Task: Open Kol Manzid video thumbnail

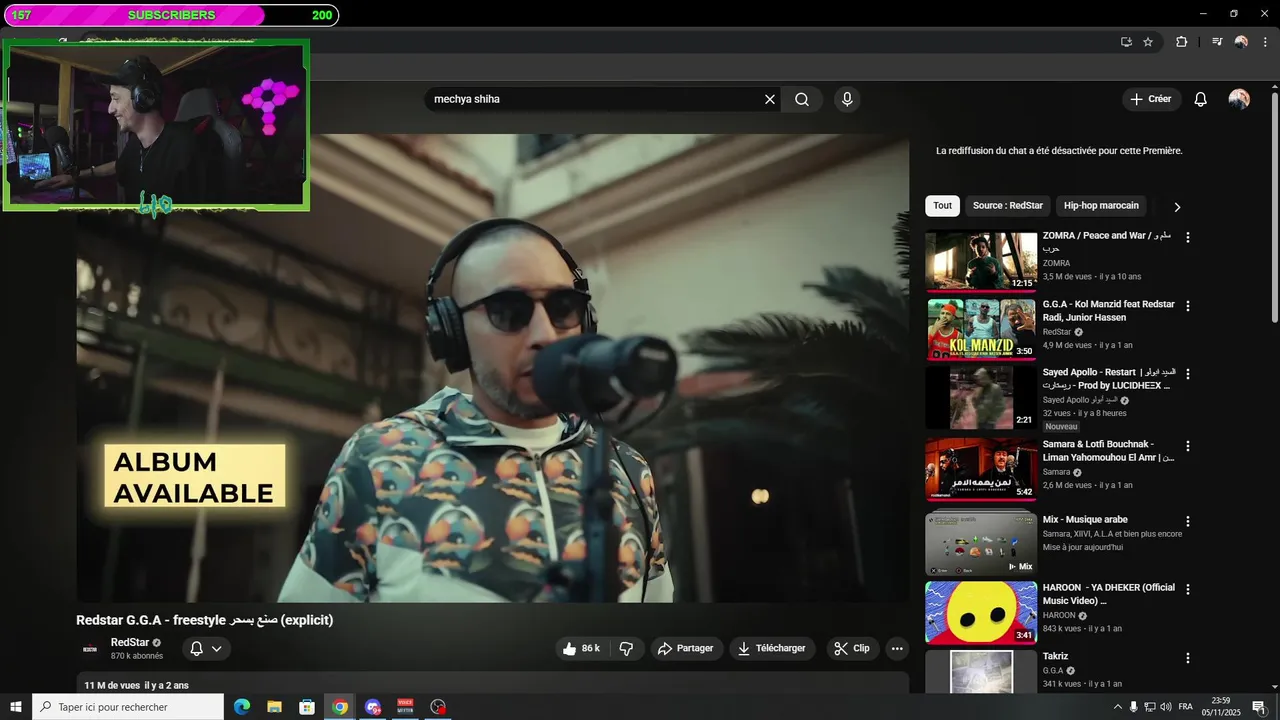Action: click(981, 329)
